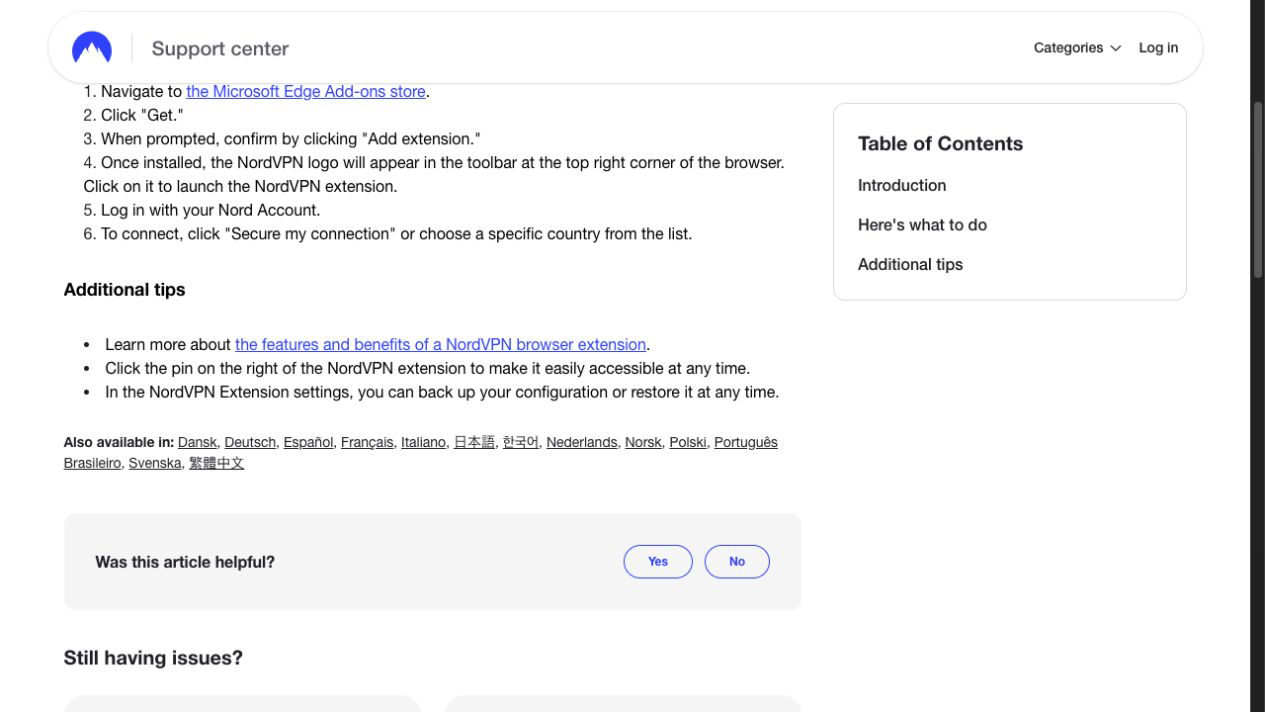Click the step reading Click "Get."

click(134, 115)
